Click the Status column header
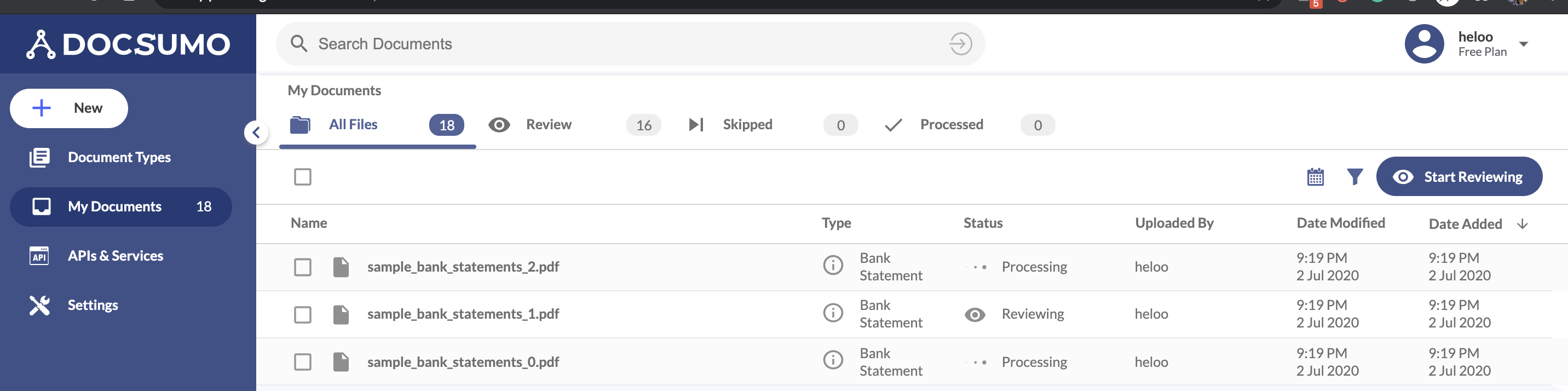This screenshot has height=391, width=1568. [982, 223]
